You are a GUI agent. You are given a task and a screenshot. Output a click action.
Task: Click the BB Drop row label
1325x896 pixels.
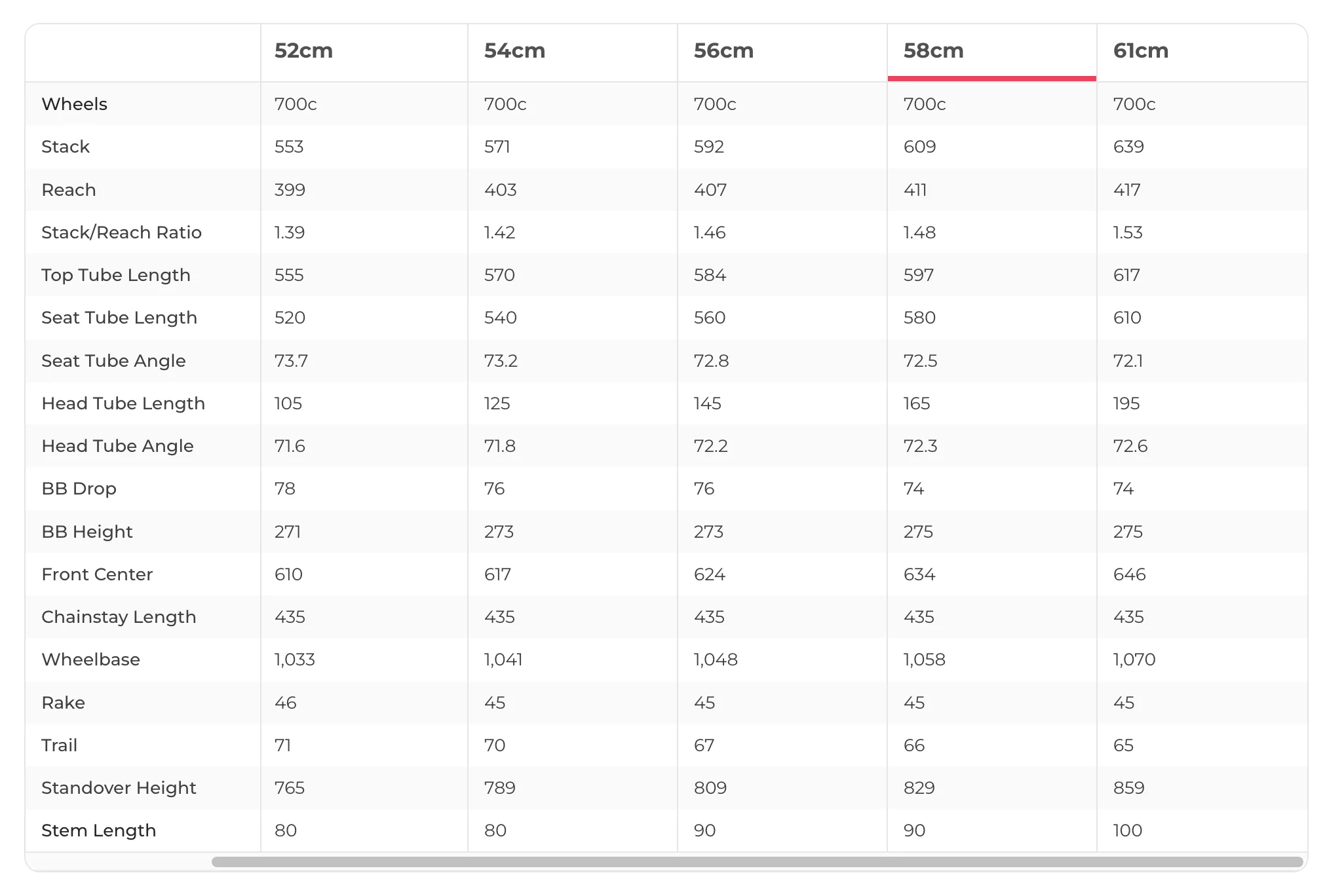tap(79, 489)
